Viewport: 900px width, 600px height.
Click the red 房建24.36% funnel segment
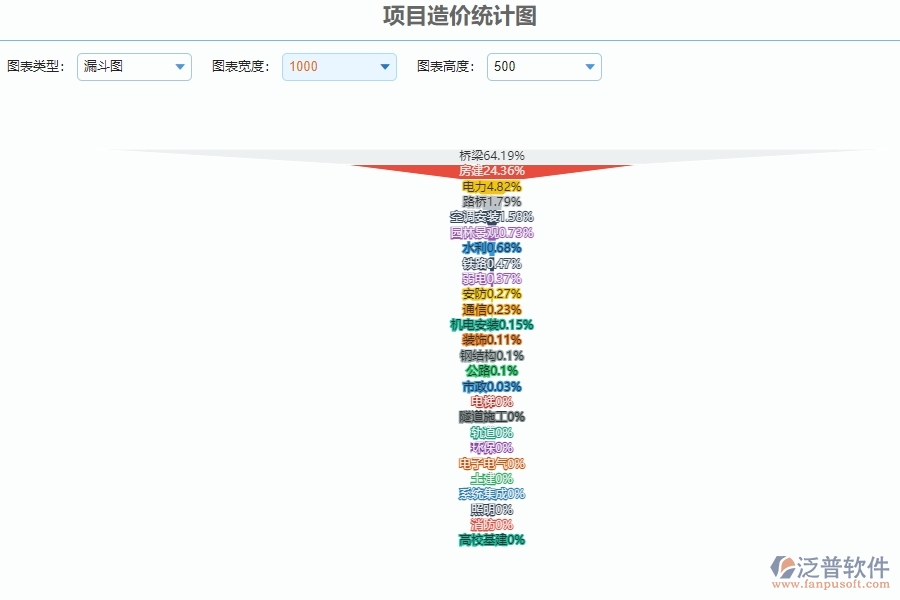click(x=490, y=171)
